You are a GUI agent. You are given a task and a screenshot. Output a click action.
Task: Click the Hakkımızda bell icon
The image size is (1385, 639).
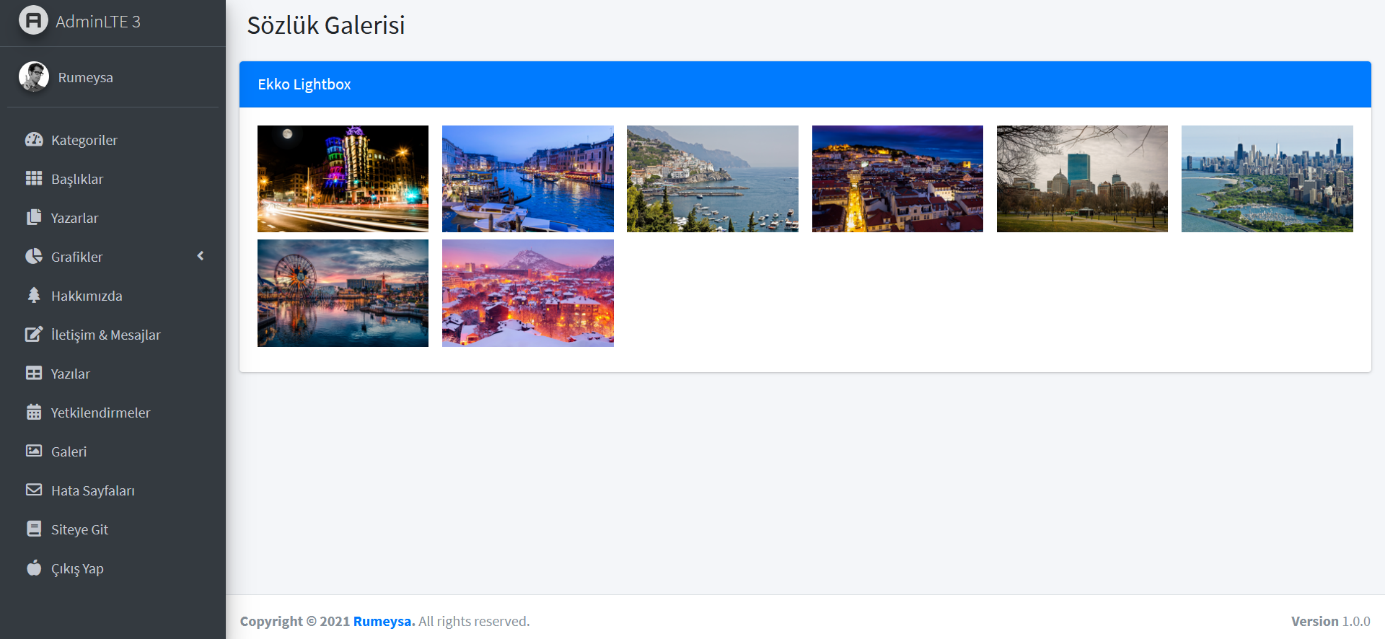(33, 296)
